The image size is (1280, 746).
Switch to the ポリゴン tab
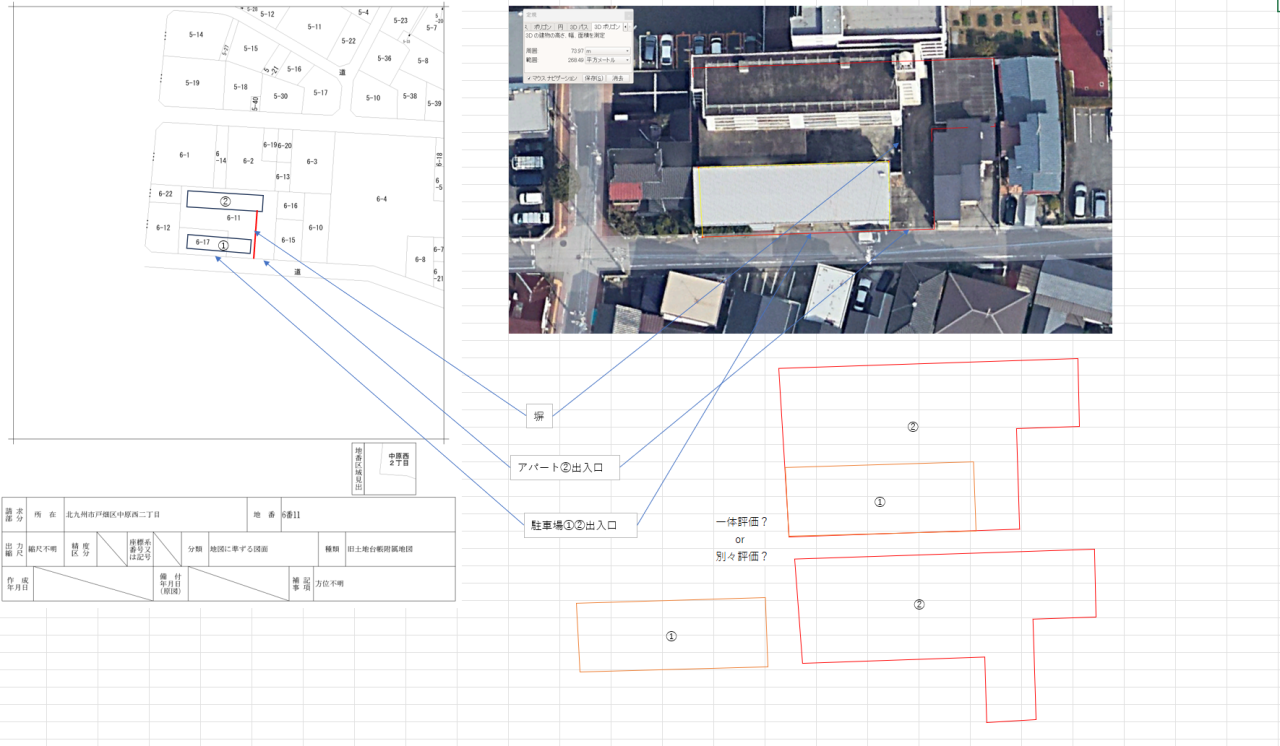(542, 27)
